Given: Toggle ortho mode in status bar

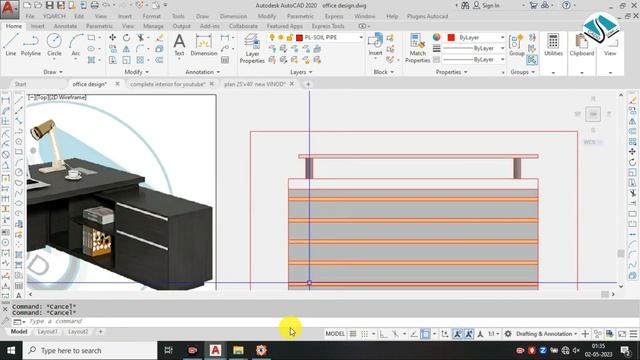Looking at the screenshot, I should (384, 334).
